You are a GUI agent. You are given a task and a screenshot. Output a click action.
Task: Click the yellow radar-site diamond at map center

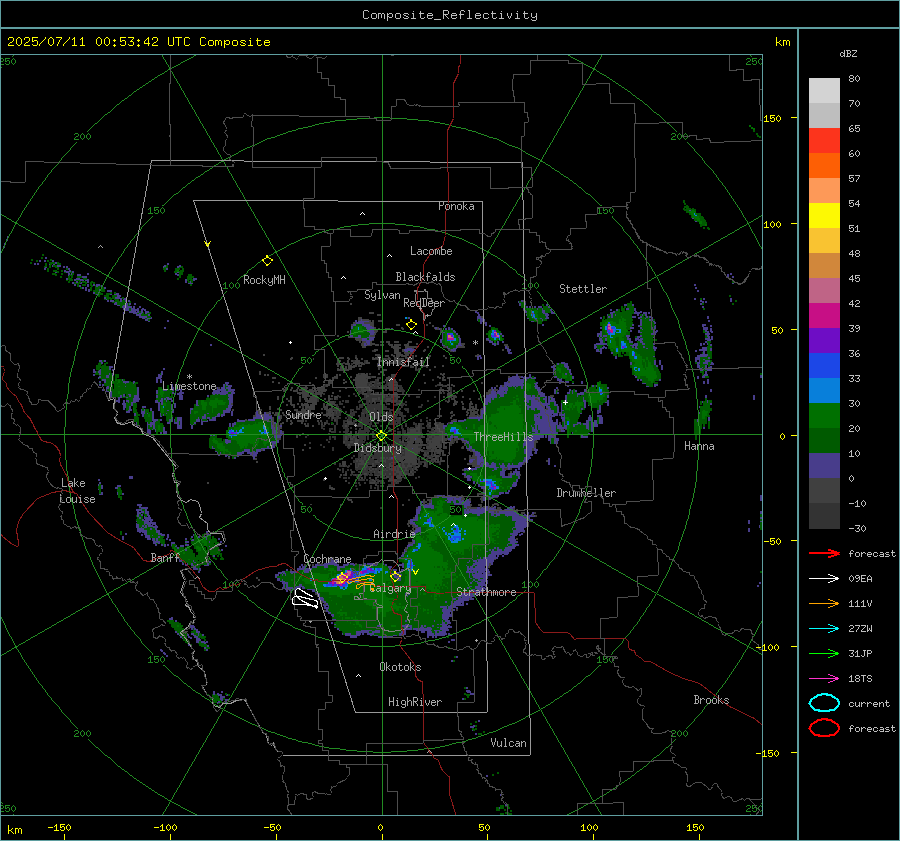[382, 436]
